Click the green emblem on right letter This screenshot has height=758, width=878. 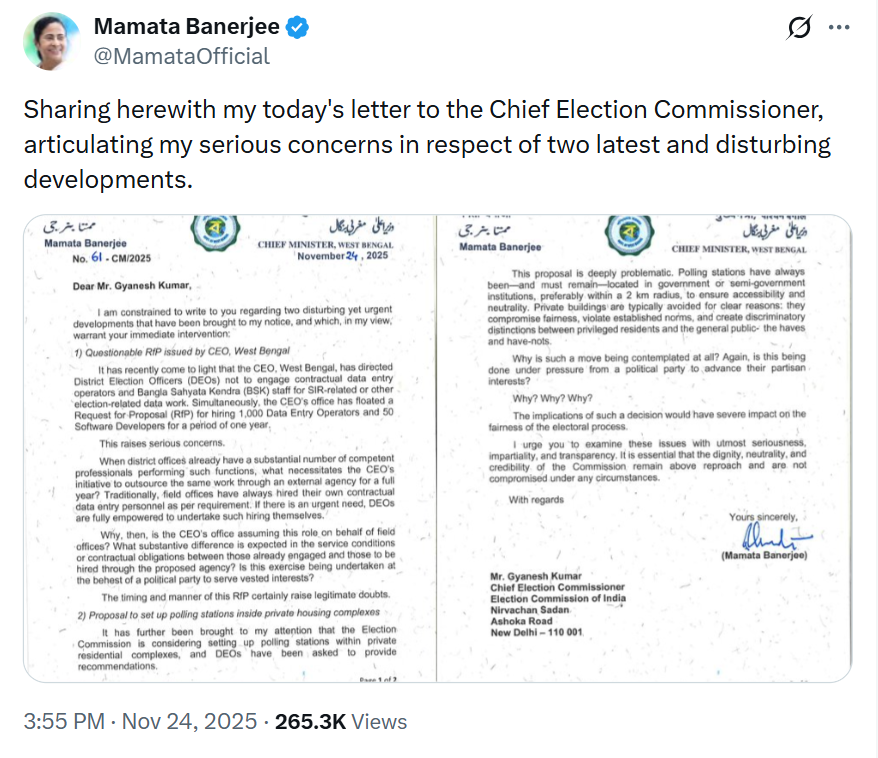tap(627, 237)
